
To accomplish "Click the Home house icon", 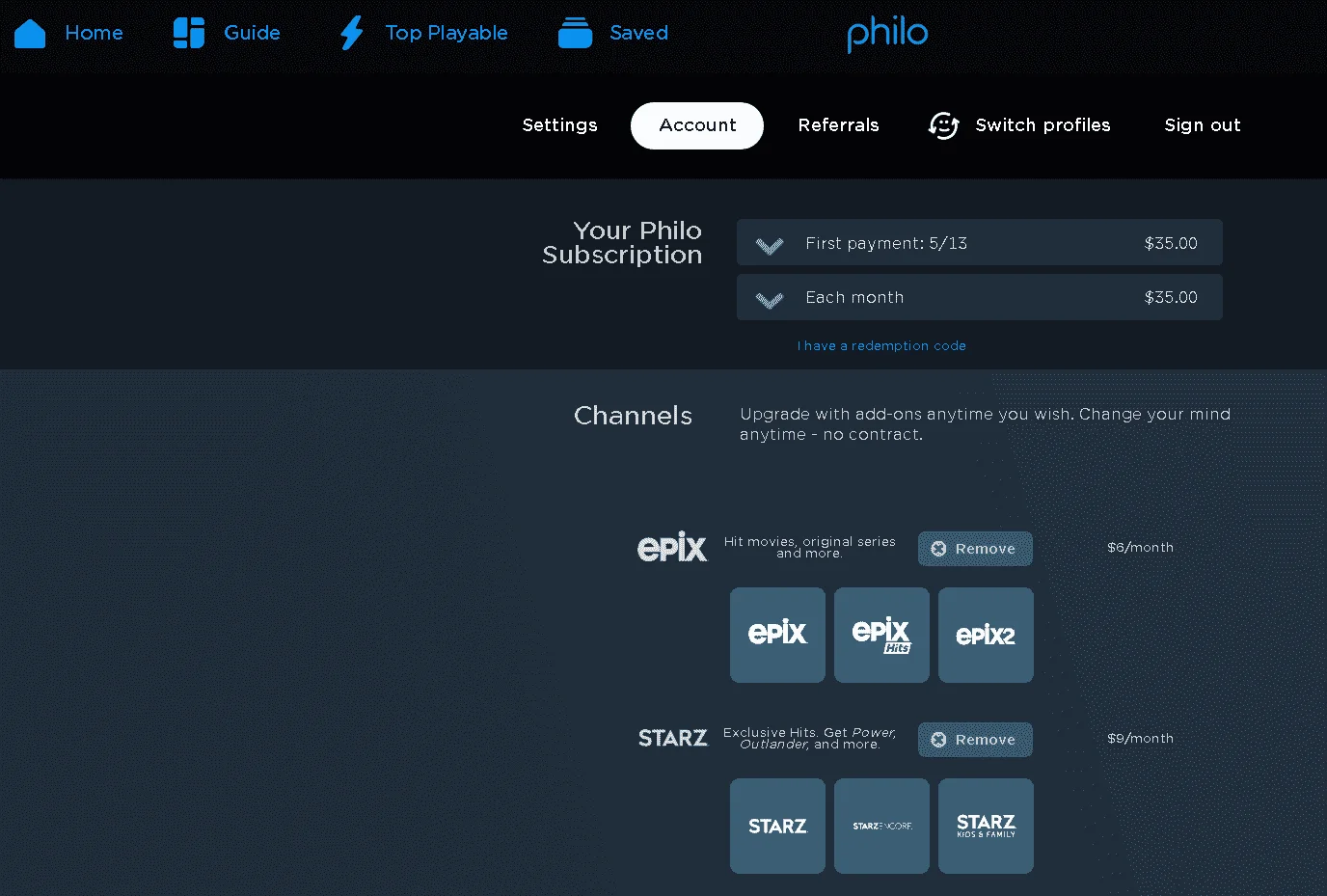I will [x=30, y=33].
